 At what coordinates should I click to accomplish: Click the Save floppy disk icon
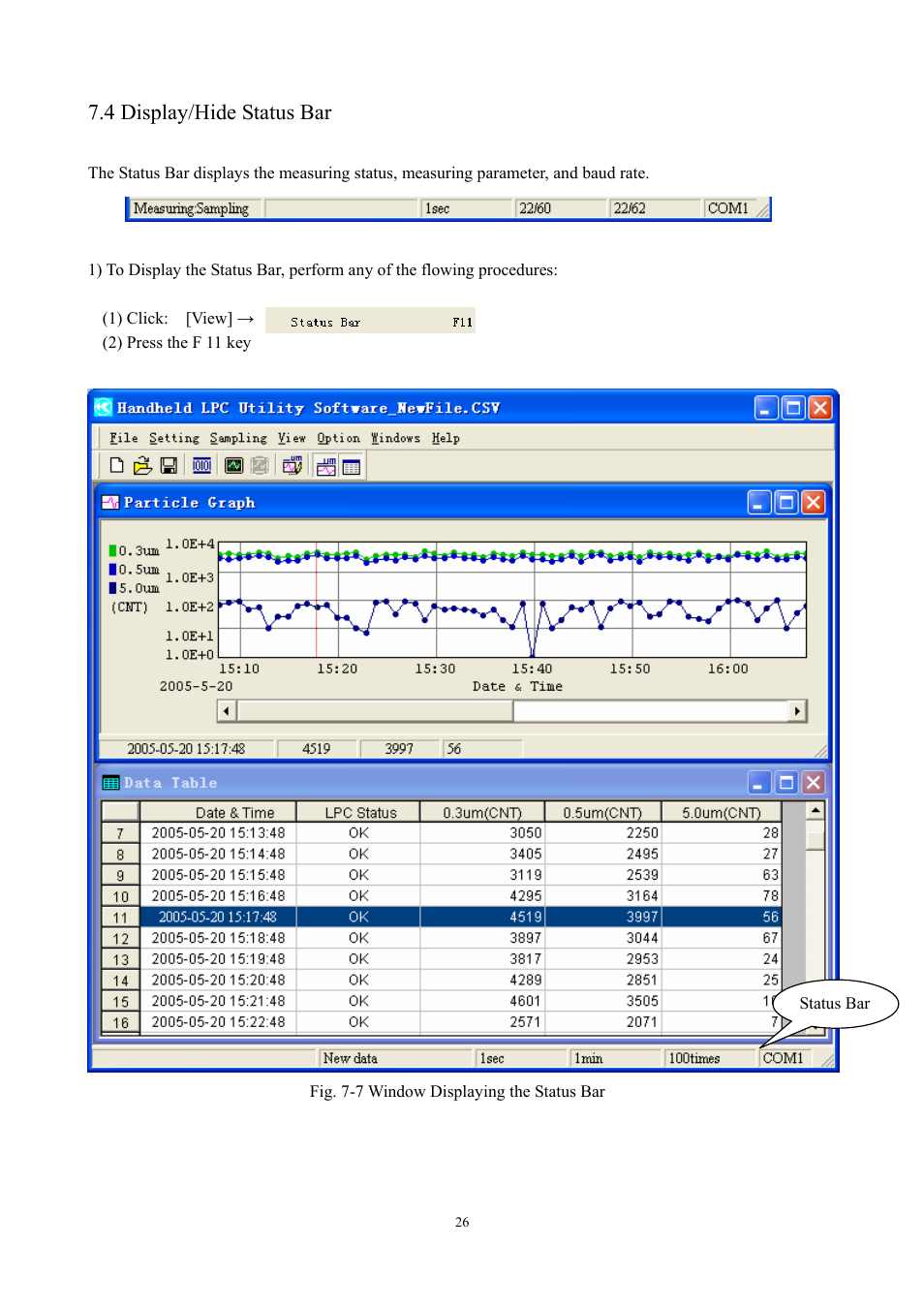click(169, 465)
